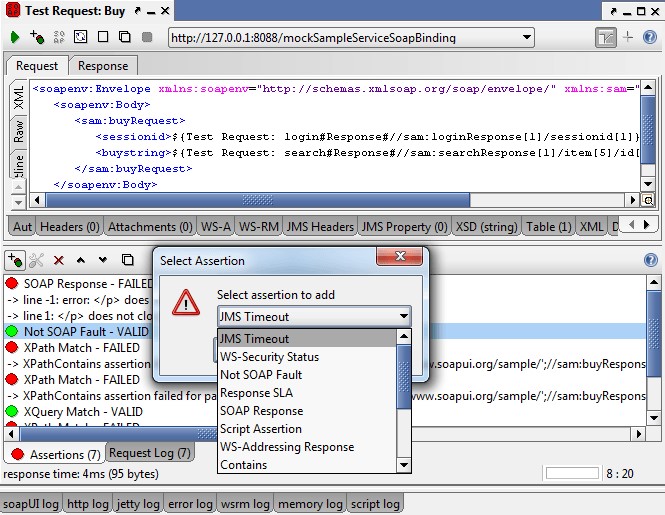Open the endpoint URL dropdown
Image resolution: width=665 pixels, height=515 pixels.
[x=526, y=38]
